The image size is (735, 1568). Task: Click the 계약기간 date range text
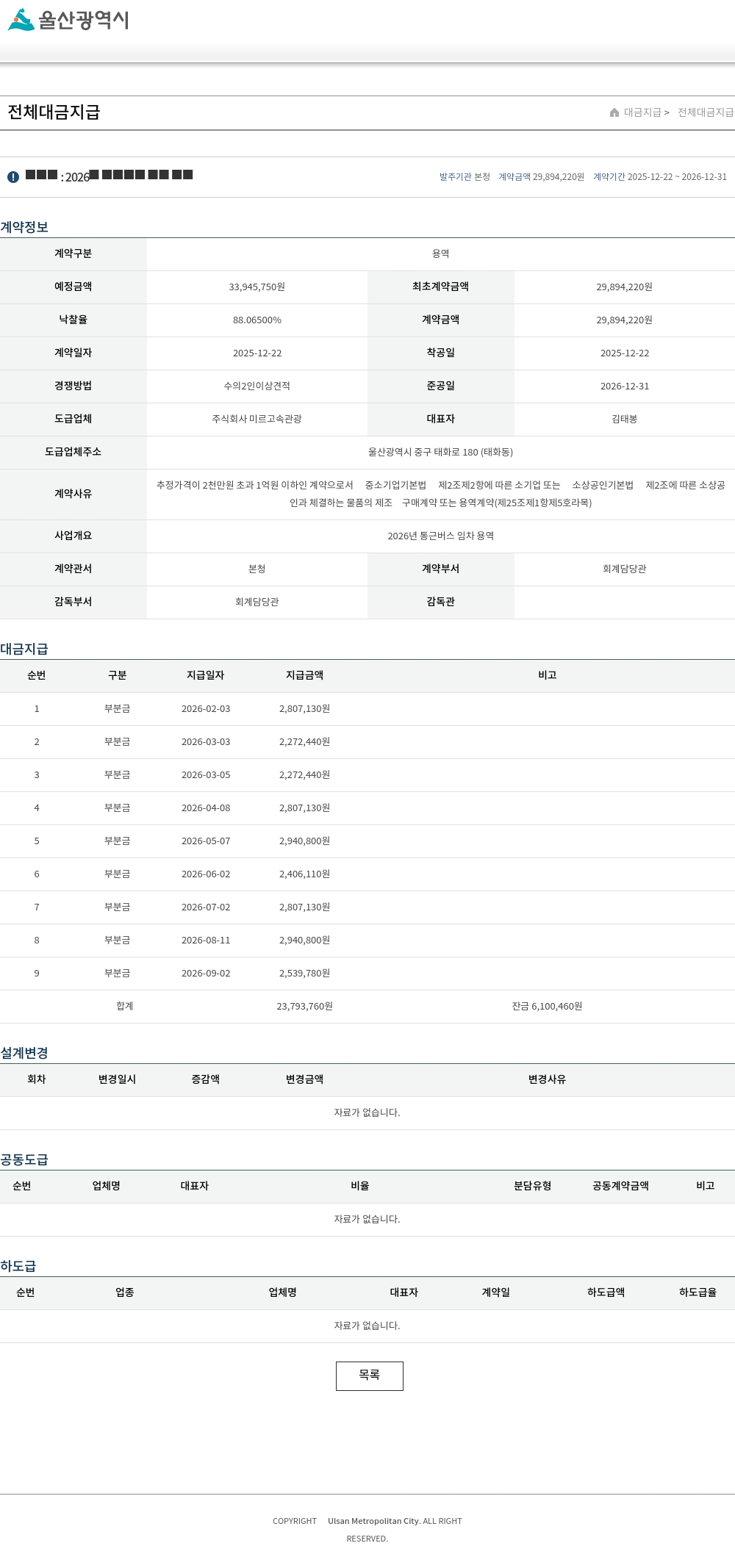coord(677,177)
